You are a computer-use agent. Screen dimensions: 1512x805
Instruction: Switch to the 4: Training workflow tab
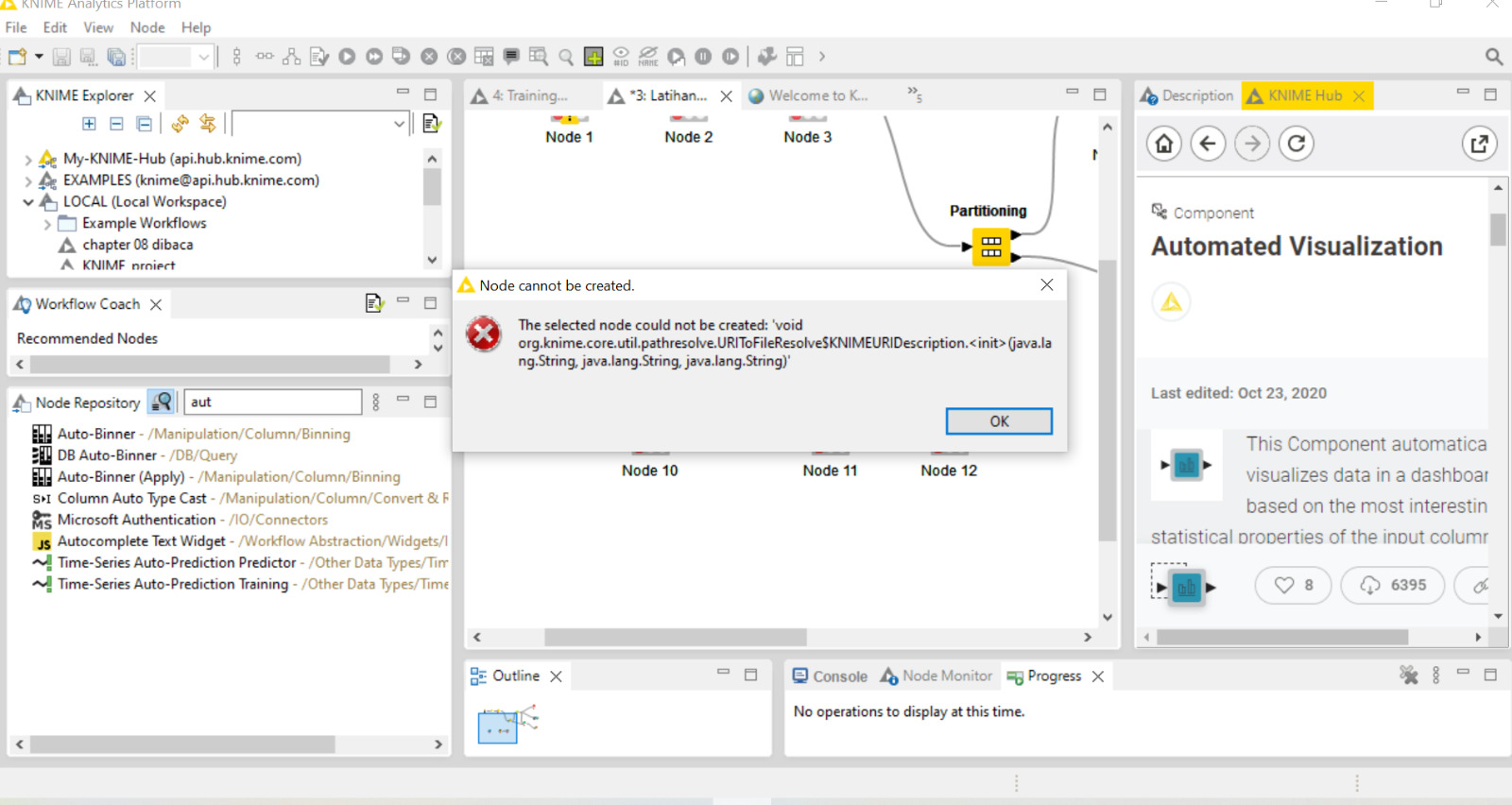[529, 95]
